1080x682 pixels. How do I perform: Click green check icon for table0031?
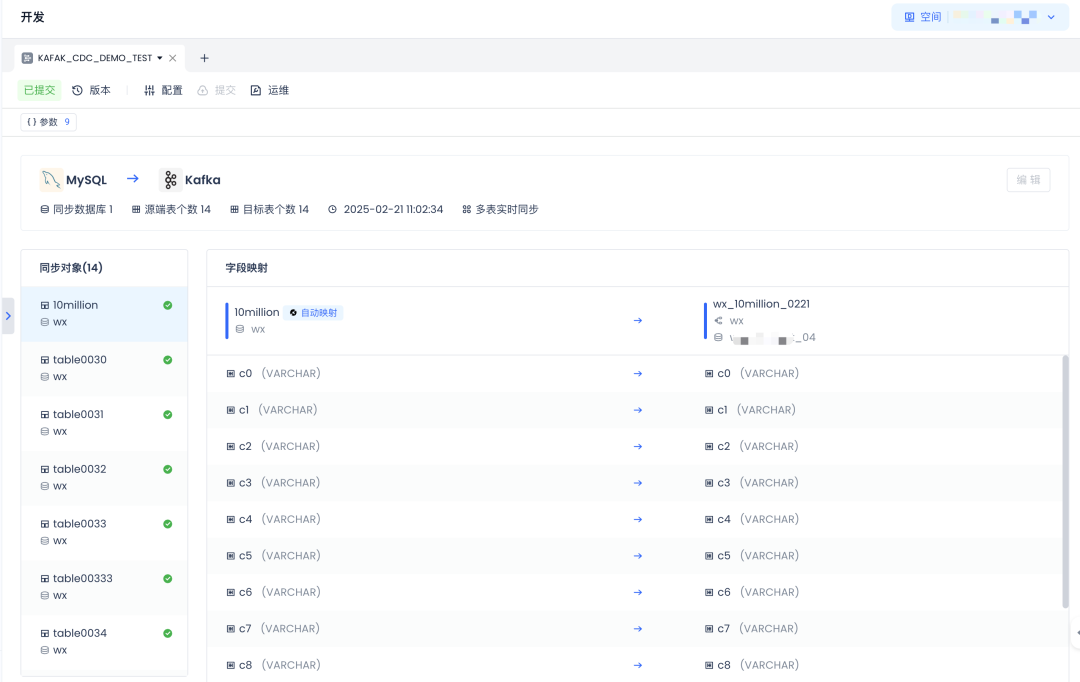167,415
